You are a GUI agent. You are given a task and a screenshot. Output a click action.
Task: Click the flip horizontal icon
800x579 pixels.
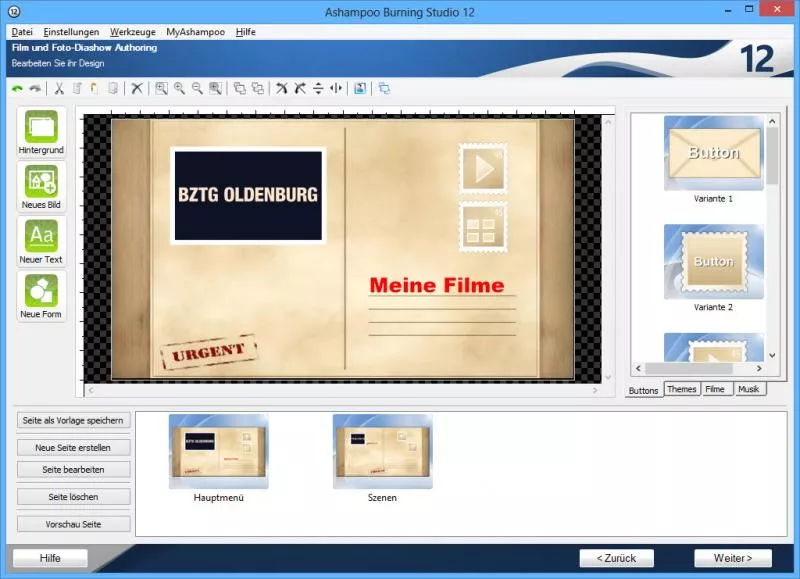(x=336, y=89)
